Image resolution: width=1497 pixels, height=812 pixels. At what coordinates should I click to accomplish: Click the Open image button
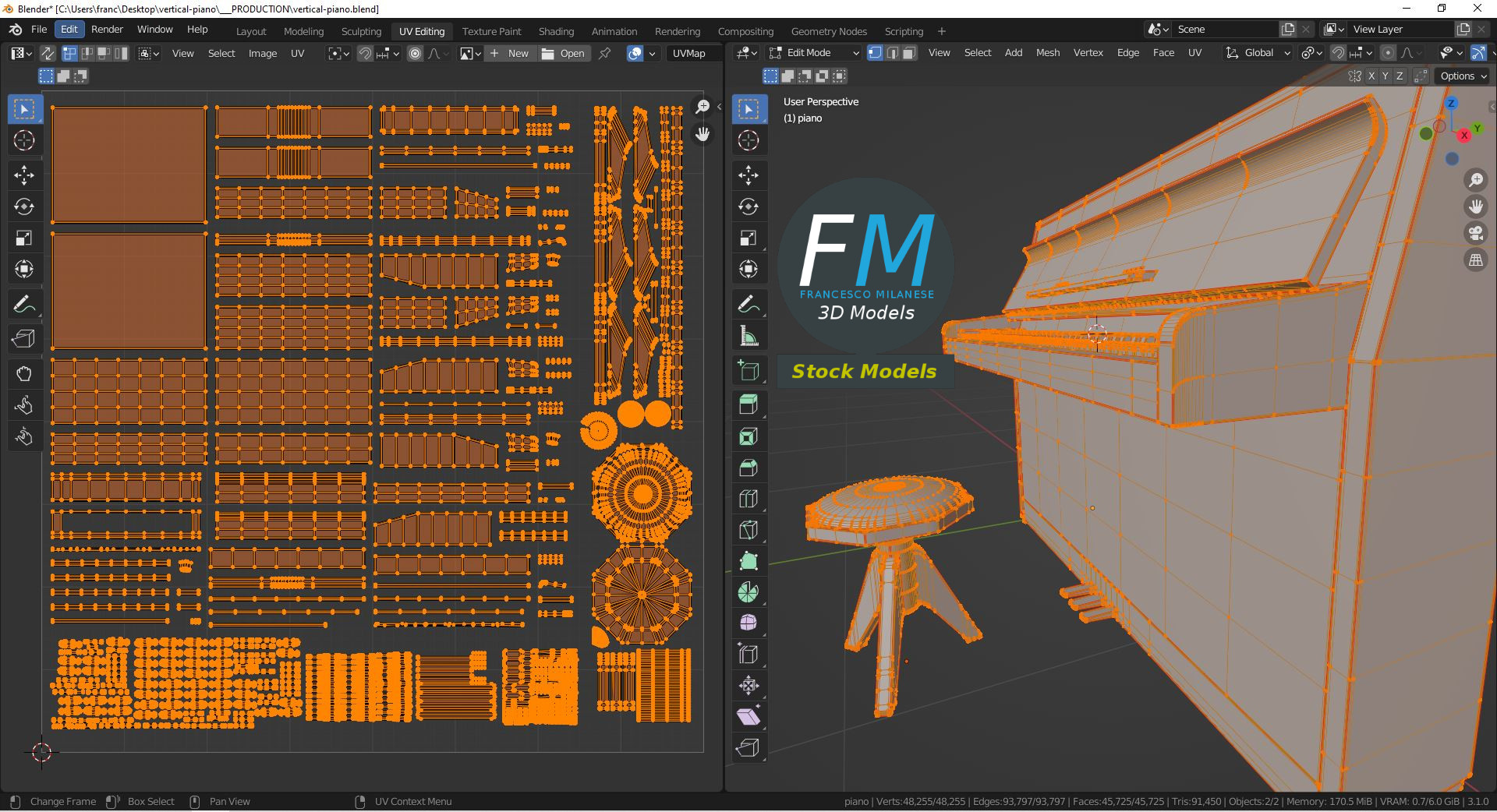point(563,53)
